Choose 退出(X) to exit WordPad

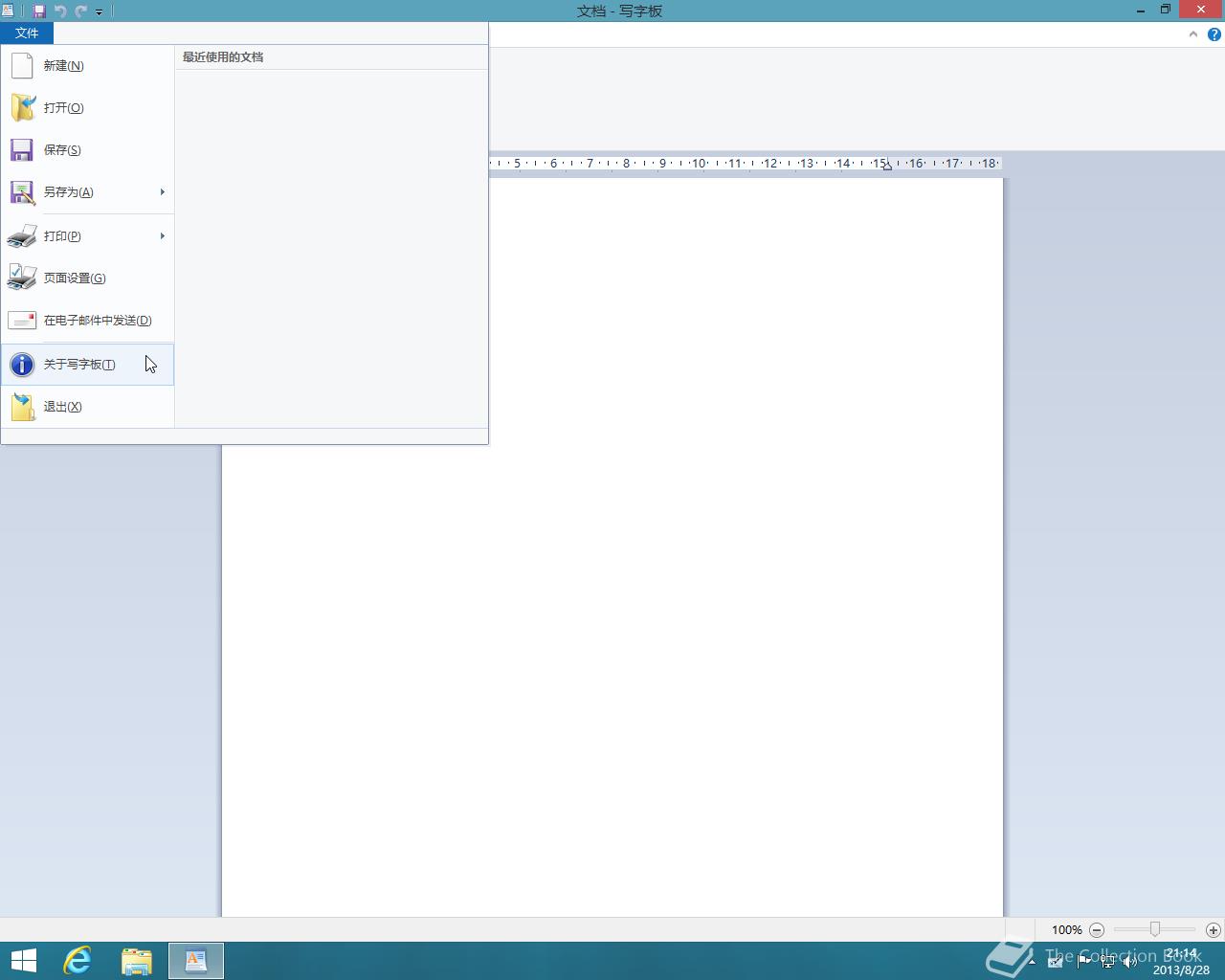point(87,407)
